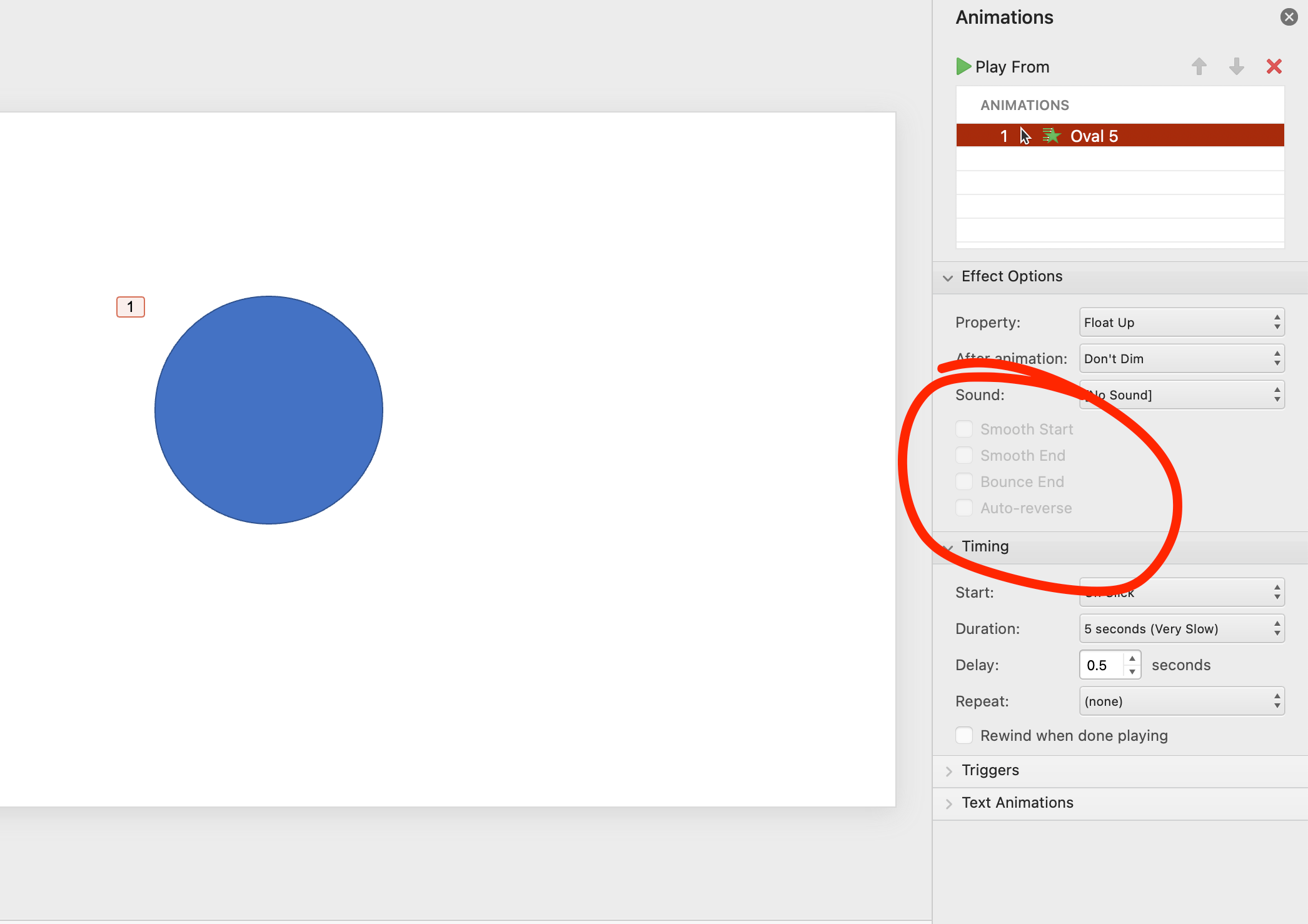Open the Property dropdown showing Float Up
The image size is (1308, 924).
point(1182,323)
